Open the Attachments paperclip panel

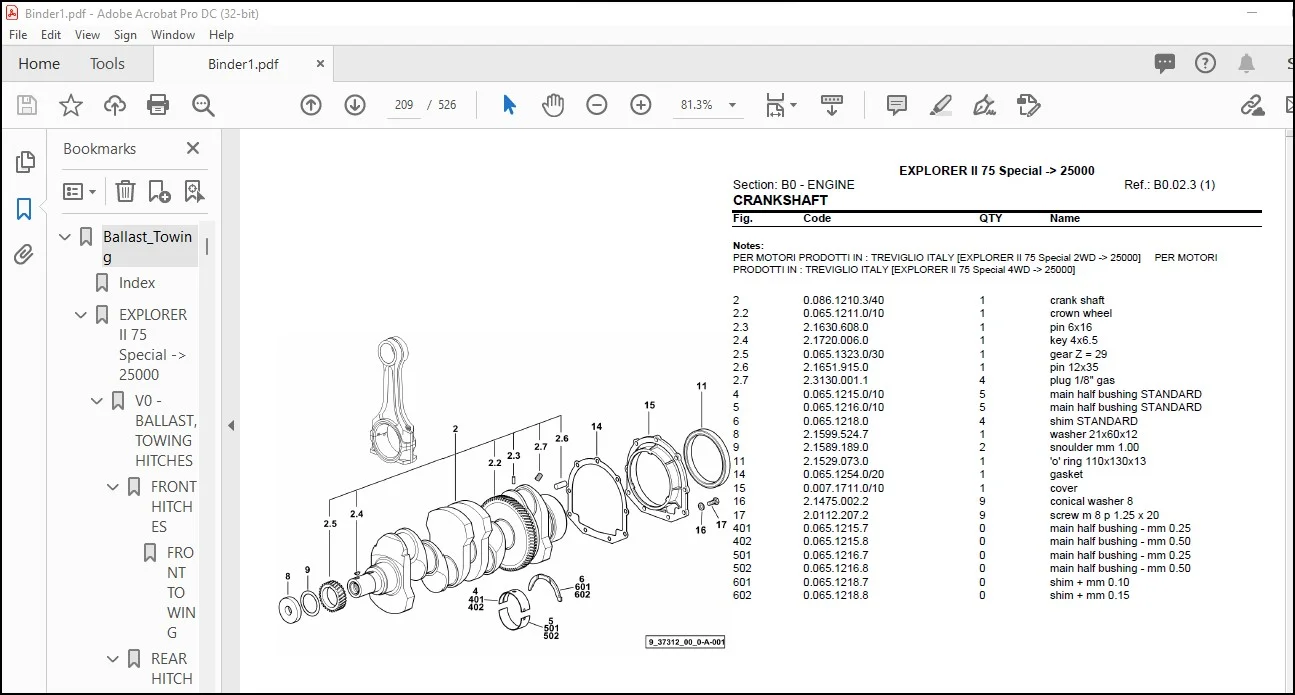pos(24,254)
